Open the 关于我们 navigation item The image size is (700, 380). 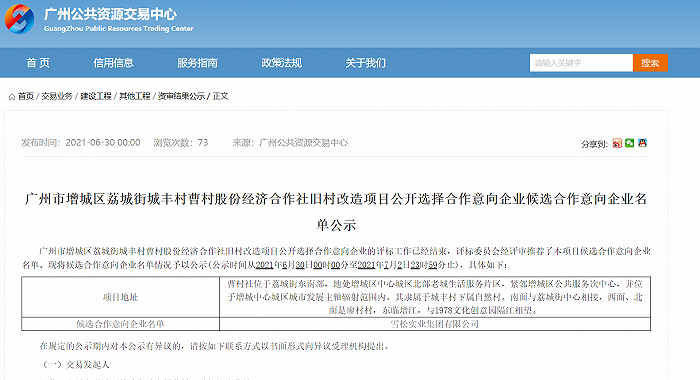point(366,63)
